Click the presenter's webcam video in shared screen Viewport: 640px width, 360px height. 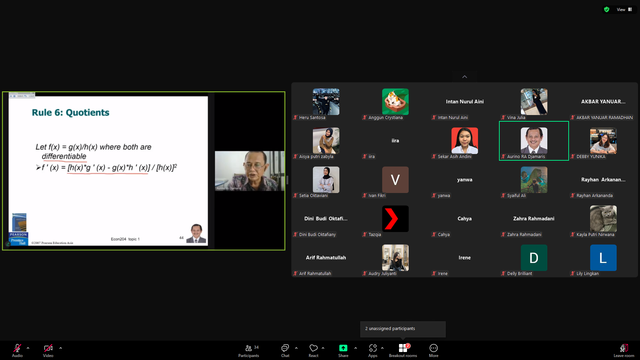point(249,171)
